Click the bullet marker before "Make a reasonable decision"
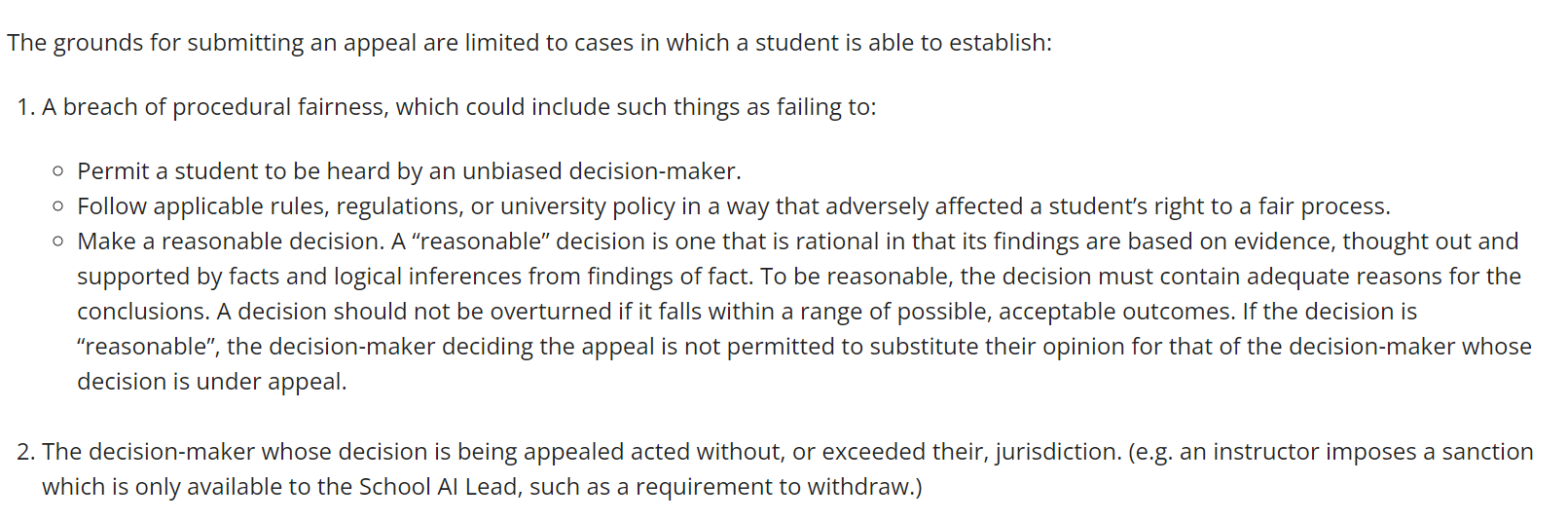 tap(58, 242)
